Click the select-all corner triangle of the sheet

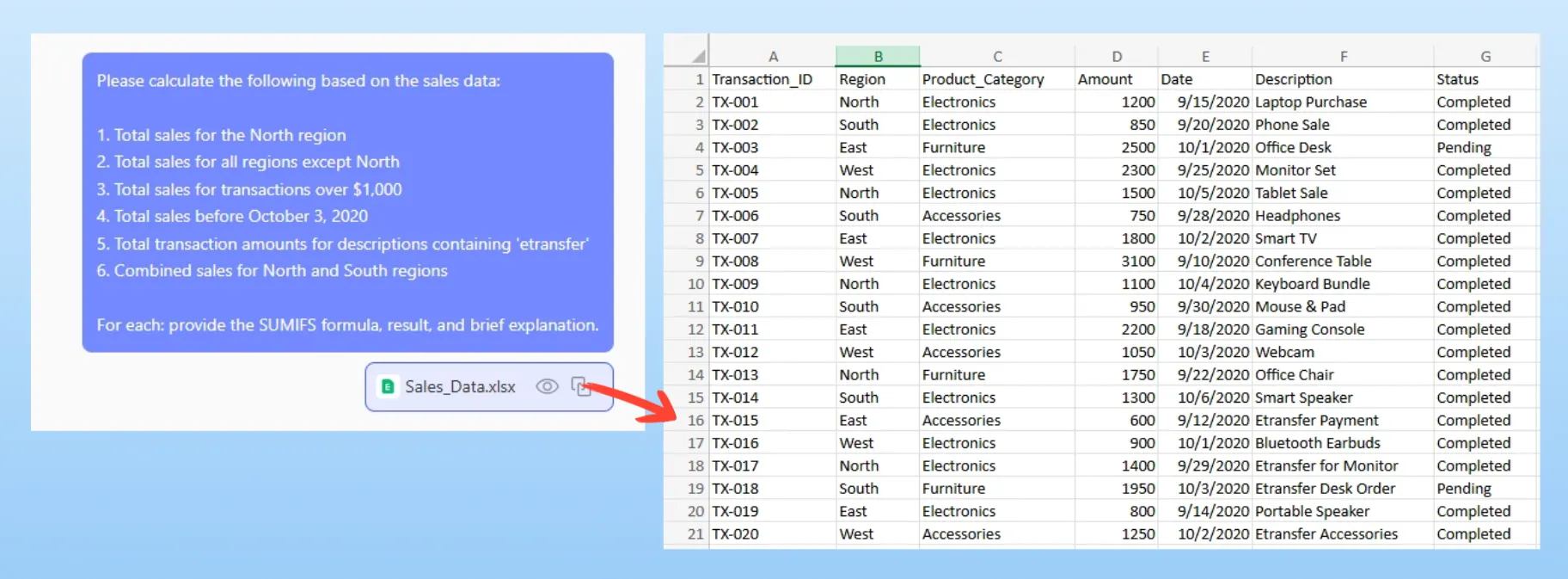click(x=698, y=57)
